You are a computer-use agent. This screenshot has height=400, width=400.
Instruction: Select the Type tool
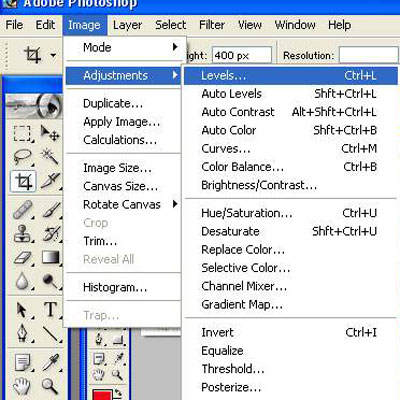pyautogui.click(x=50, y=310)
